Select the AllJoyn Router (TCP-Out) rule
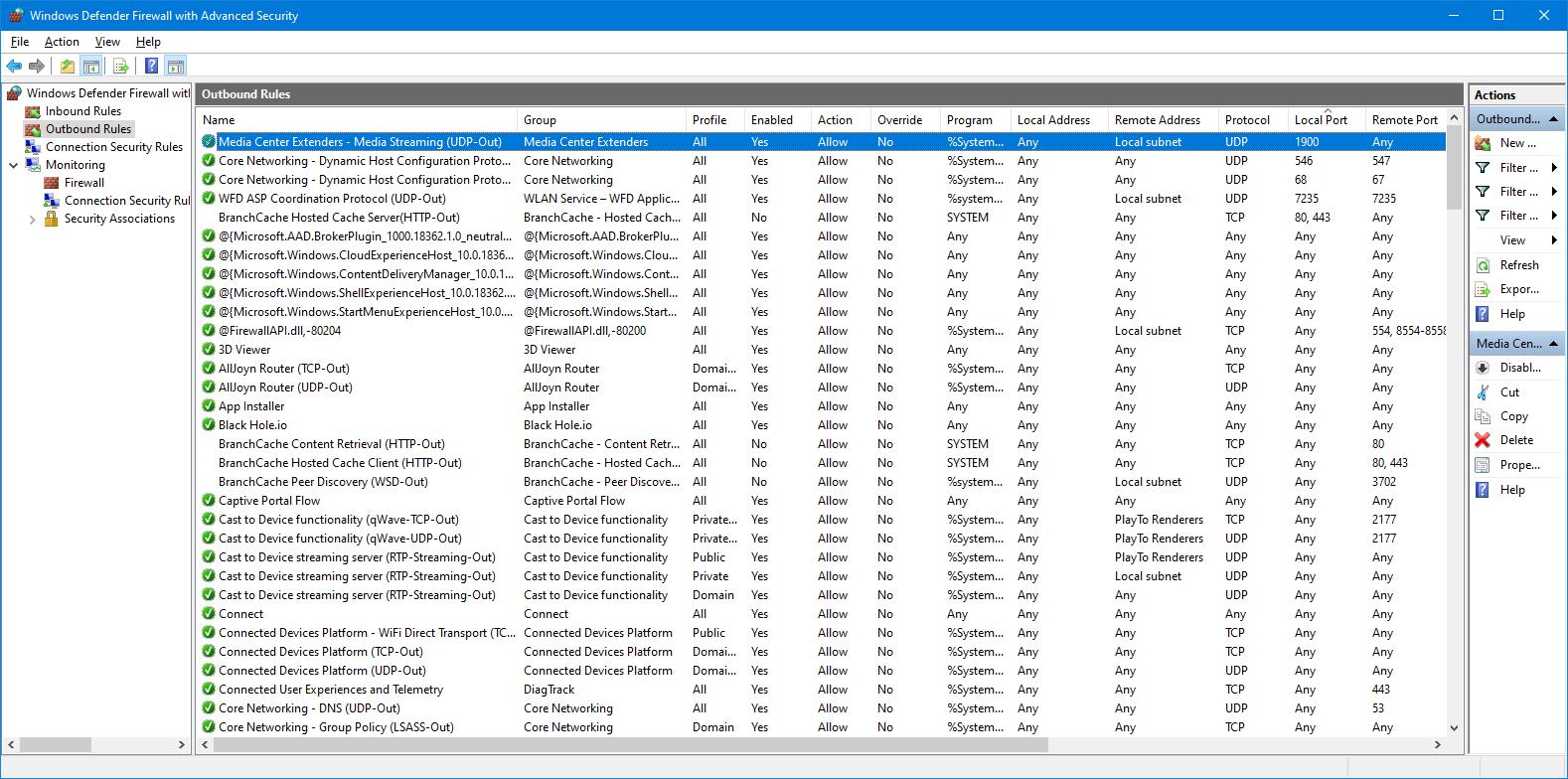Screen dimensions: 1568x779 click(821, 369)
